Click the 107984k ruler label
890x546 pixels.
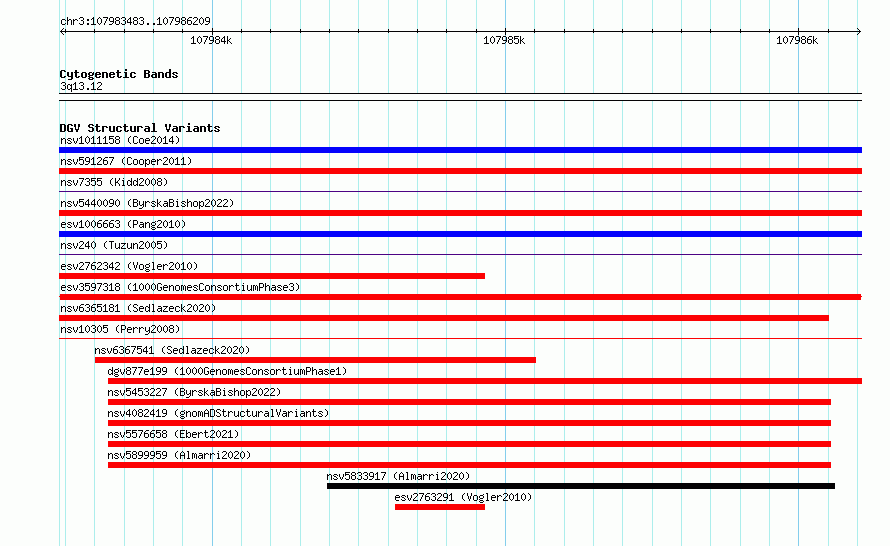[x=211, y=40]
